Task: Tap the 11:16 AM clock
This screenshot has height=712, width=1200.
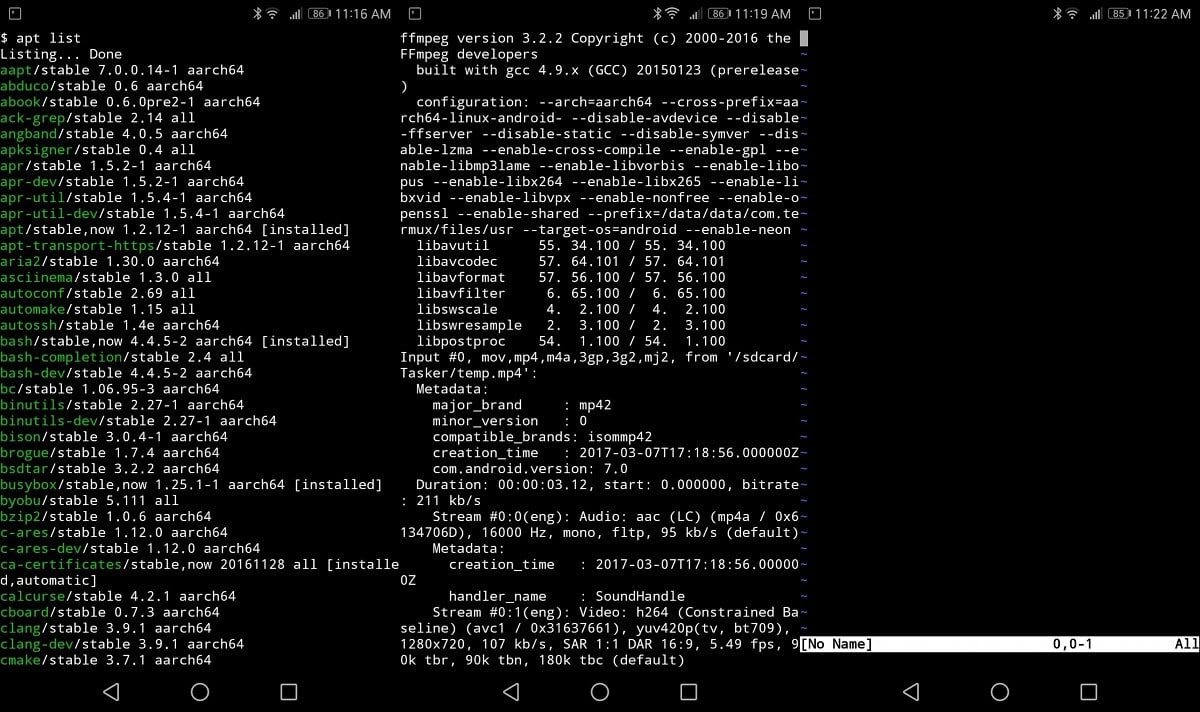Action: [x=364, y=14]
